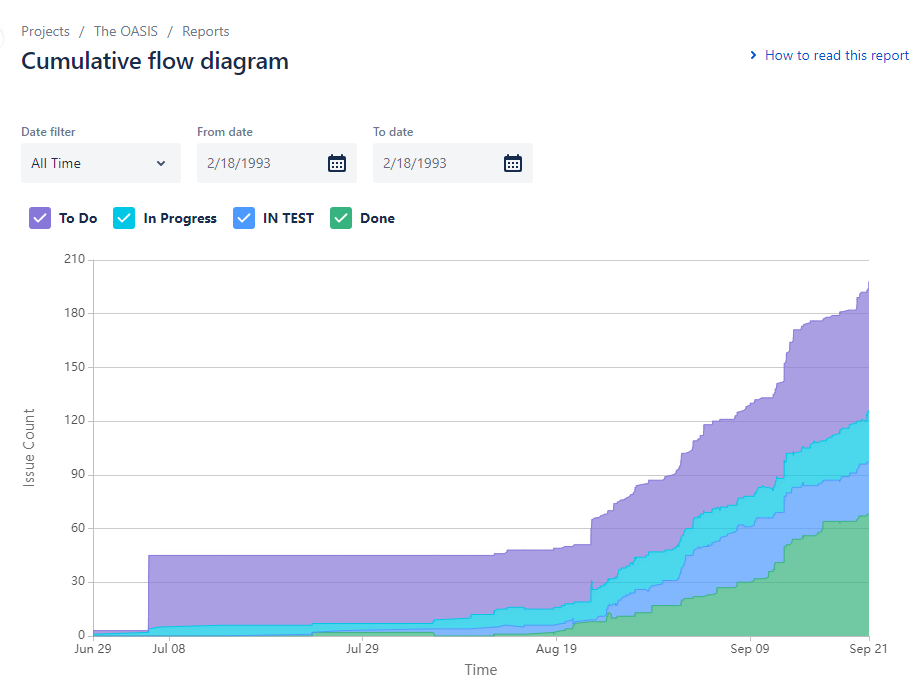Uncheck the In Progress status checkbox
The height and width of the screenshot is (686, 922).
click(x=124, y=218)
